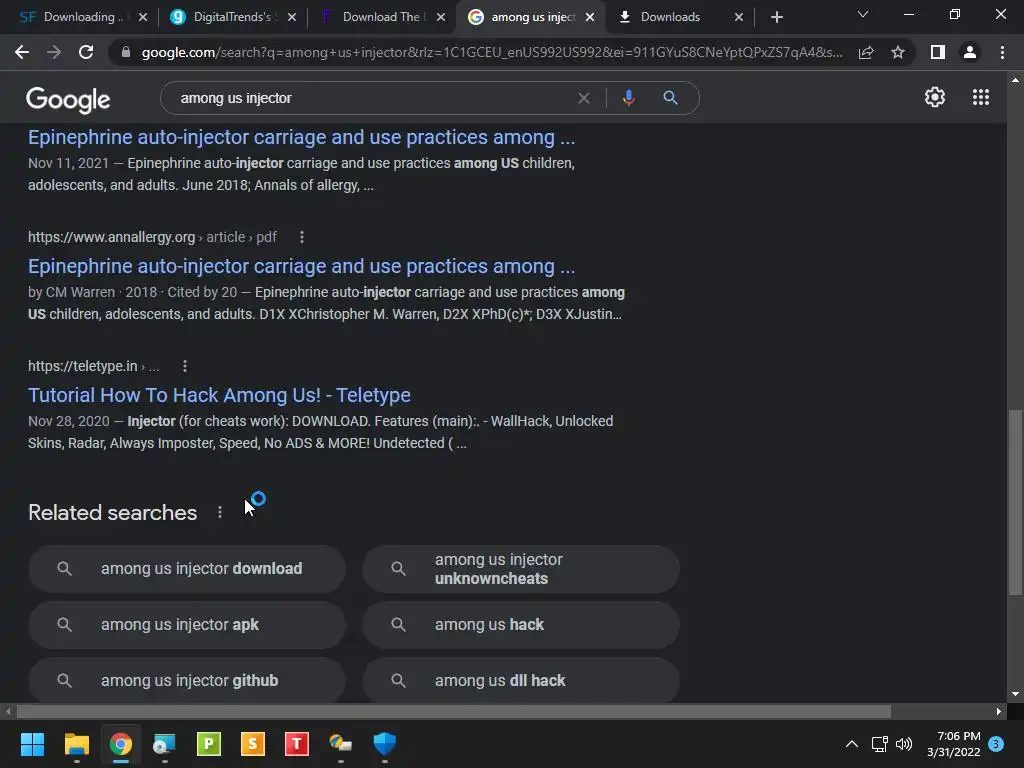The height and width of the screenshot is (768, 1024).
Task: Open tab search dropdown chevron
Action: click(x=863, y=14)
